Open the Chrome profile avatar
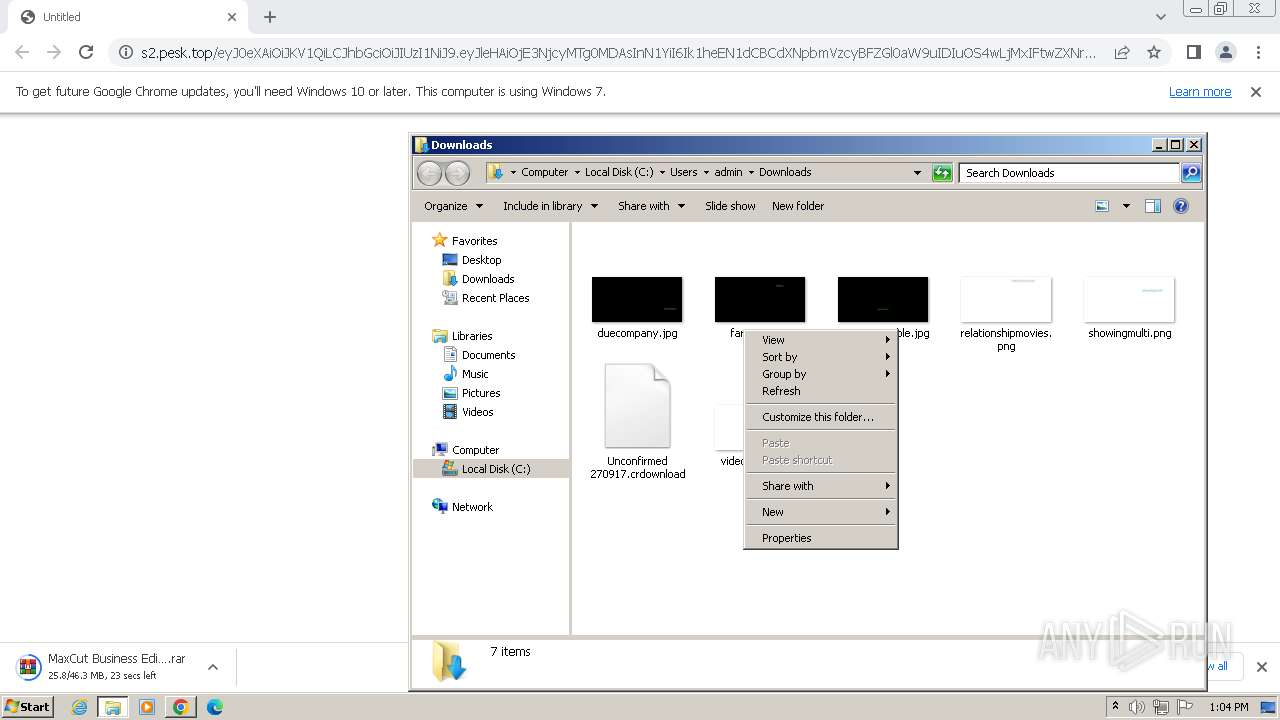The image size is (1280, 720). tap(1225, 52)
